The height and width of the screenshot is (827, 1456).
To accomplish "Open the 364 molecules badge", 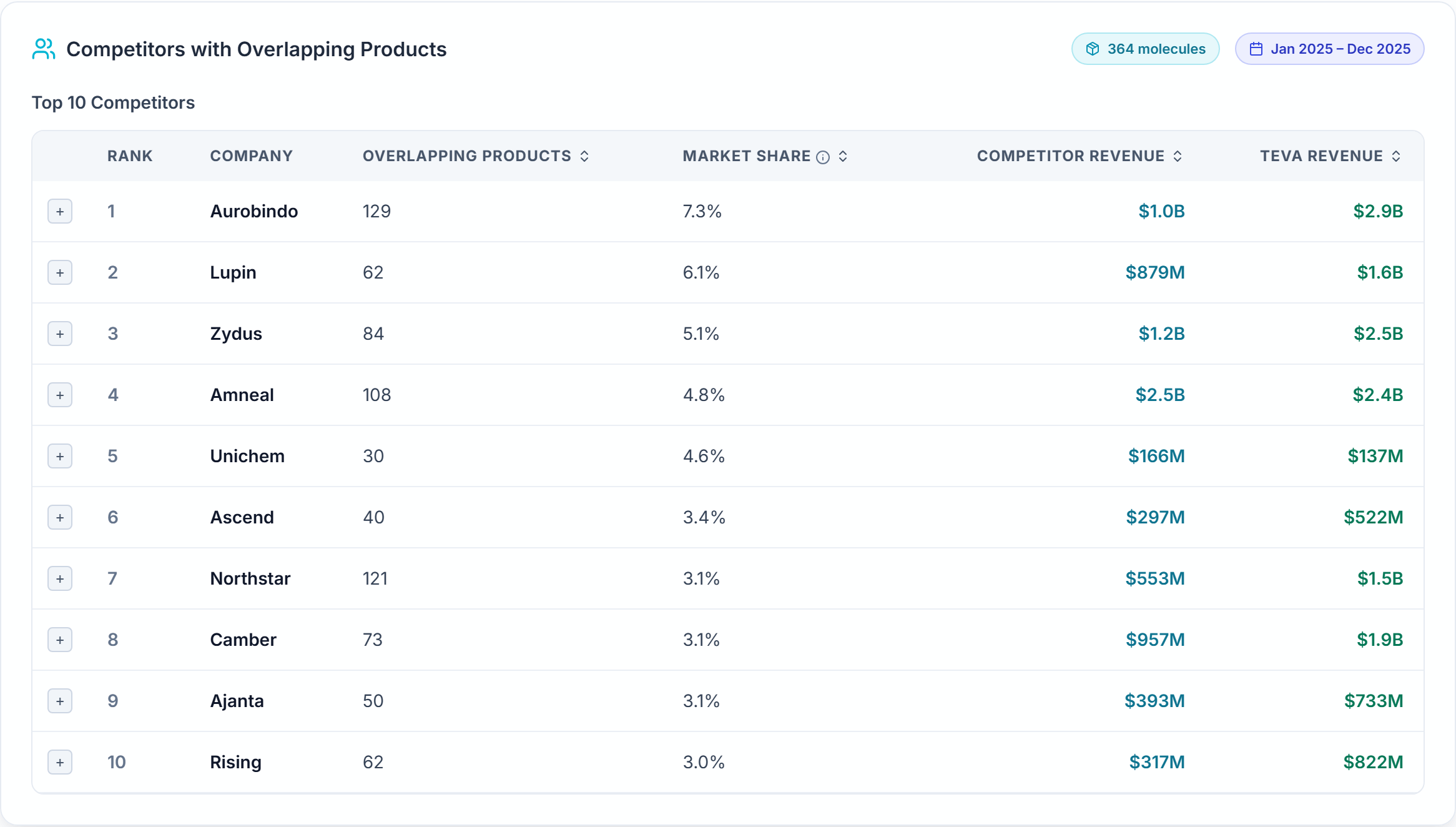I will pyautogui.click(x=1146, y=49).
